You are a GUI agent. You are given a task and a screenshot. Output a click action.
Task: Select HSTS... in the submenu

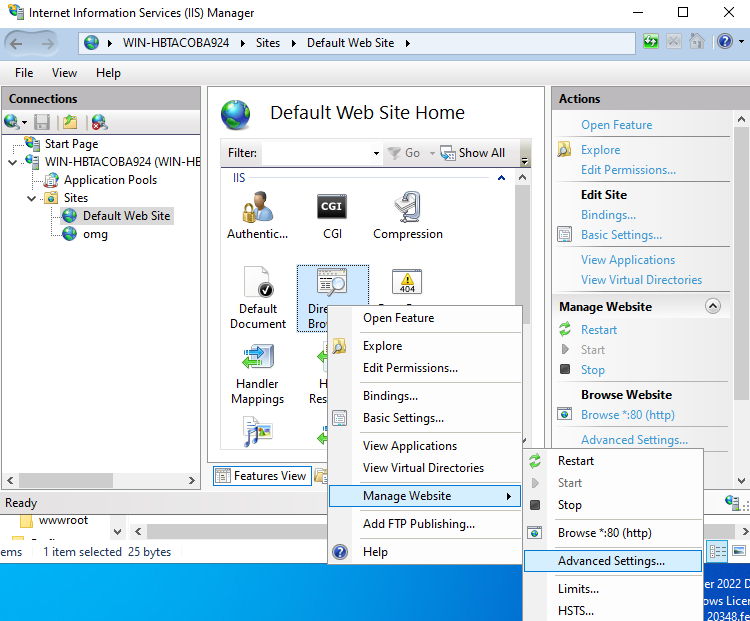click(613, 610)
